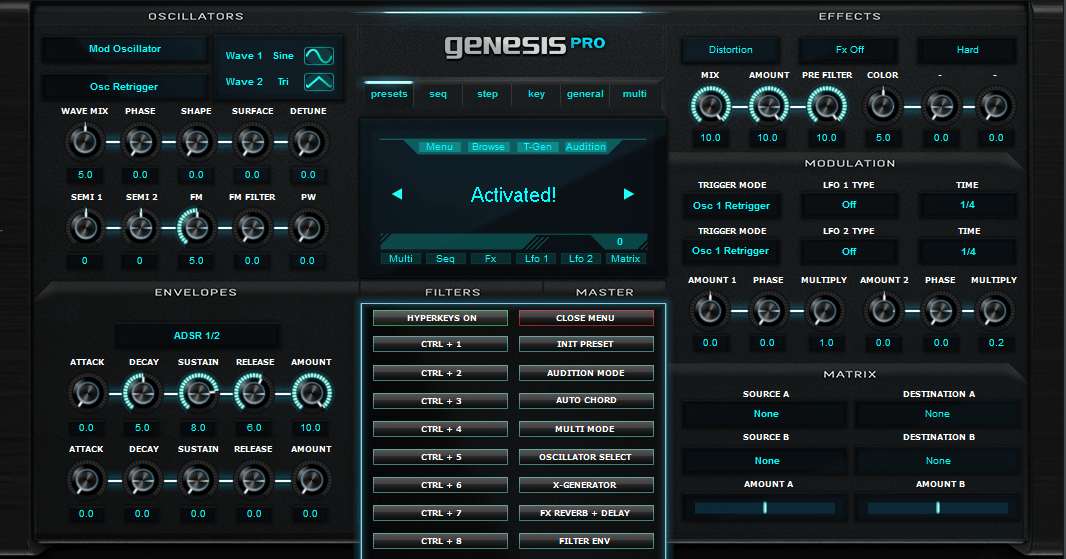
Task: Click the Effects COLOR knob
Action: pos(882,105)
